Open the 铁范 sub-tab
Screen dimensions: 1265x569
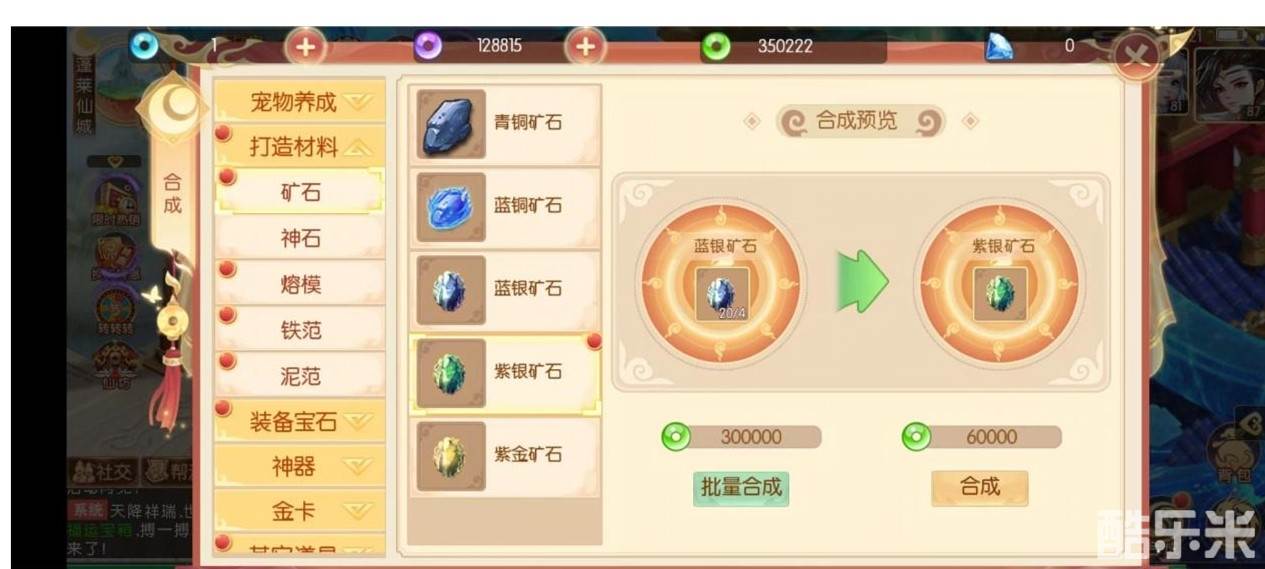300,330
